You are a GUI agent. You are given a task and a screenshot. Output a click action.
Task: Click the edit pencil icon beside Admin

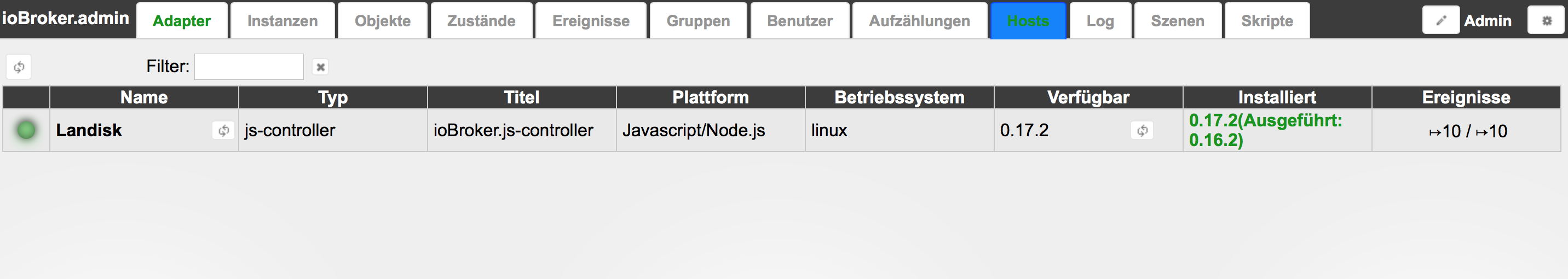point(1440,21)
